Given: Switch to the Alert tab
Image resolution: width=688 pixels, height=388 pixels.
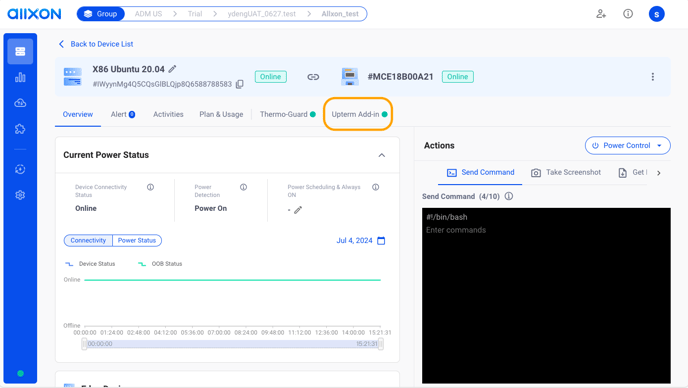Looking at the screenshot, I should [x=123, y=115].
